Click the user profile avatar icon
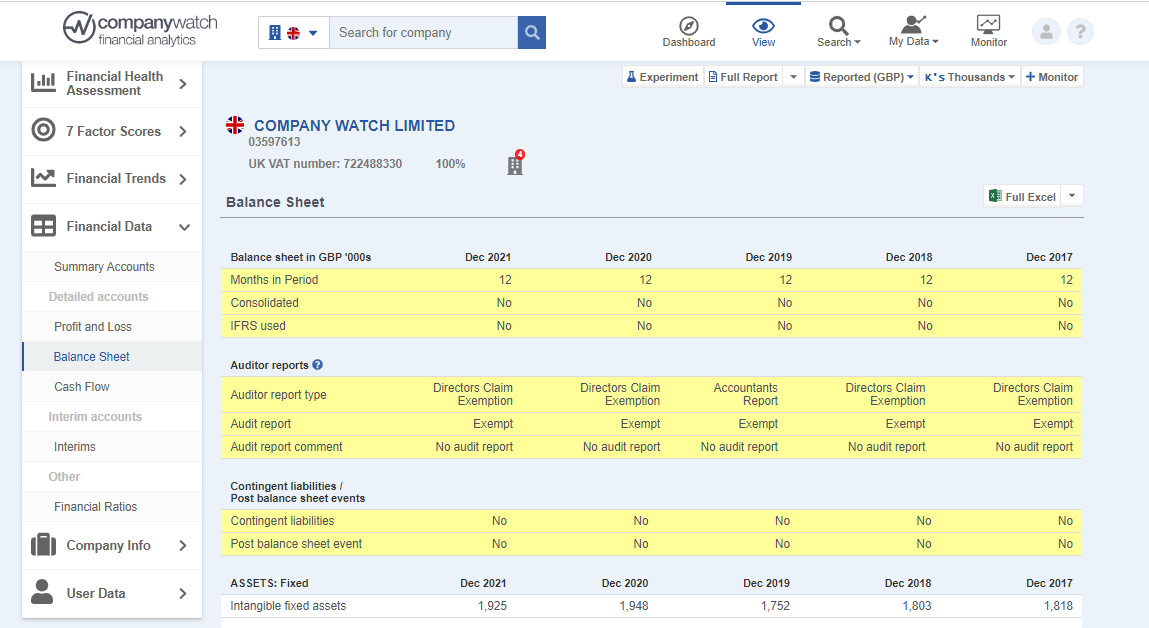Image resolution: width=1149 pixels, height=628 pixels. (x=1046, y=32)
